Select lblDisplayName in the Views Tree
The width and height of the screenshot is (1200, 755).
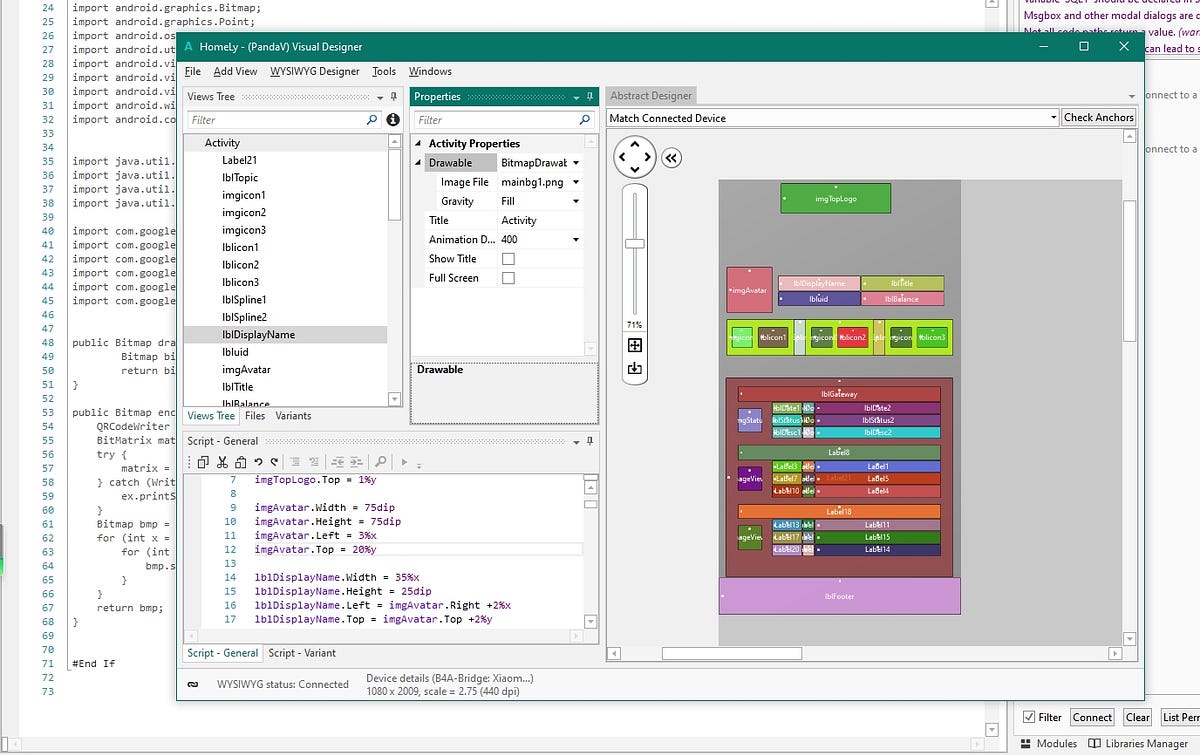tap(258, 335)
